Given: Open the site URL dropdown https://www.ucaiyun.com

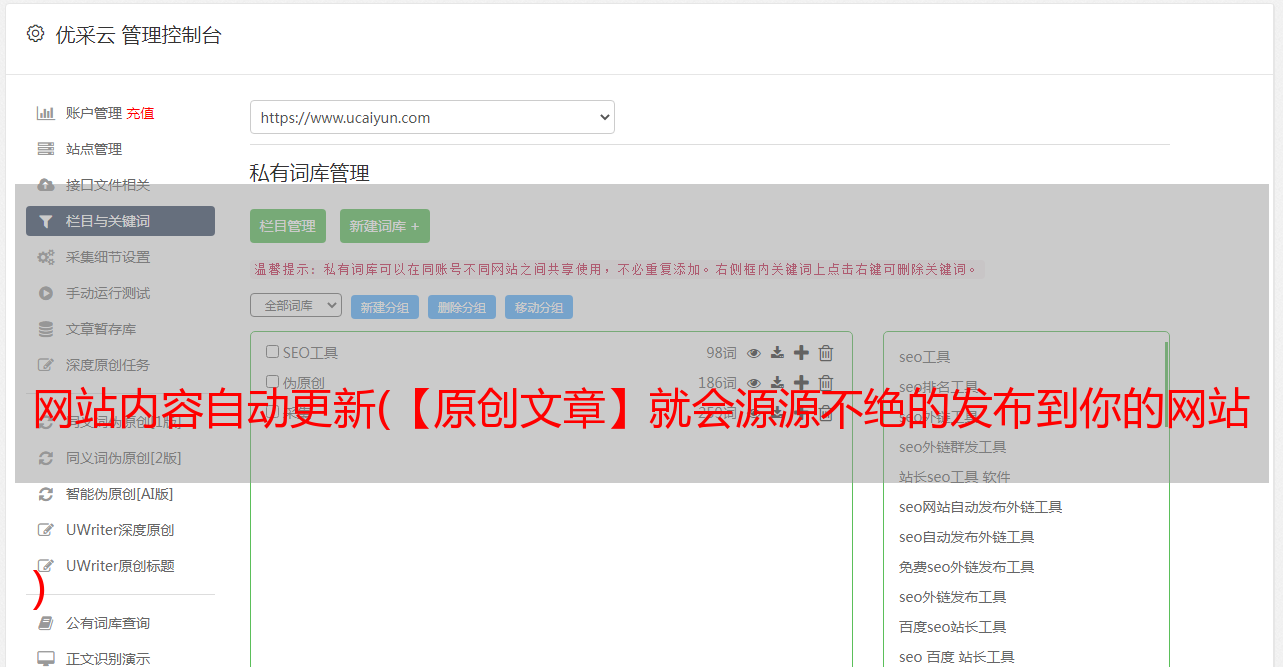Looking at the screenshot, I should (432, 117).
